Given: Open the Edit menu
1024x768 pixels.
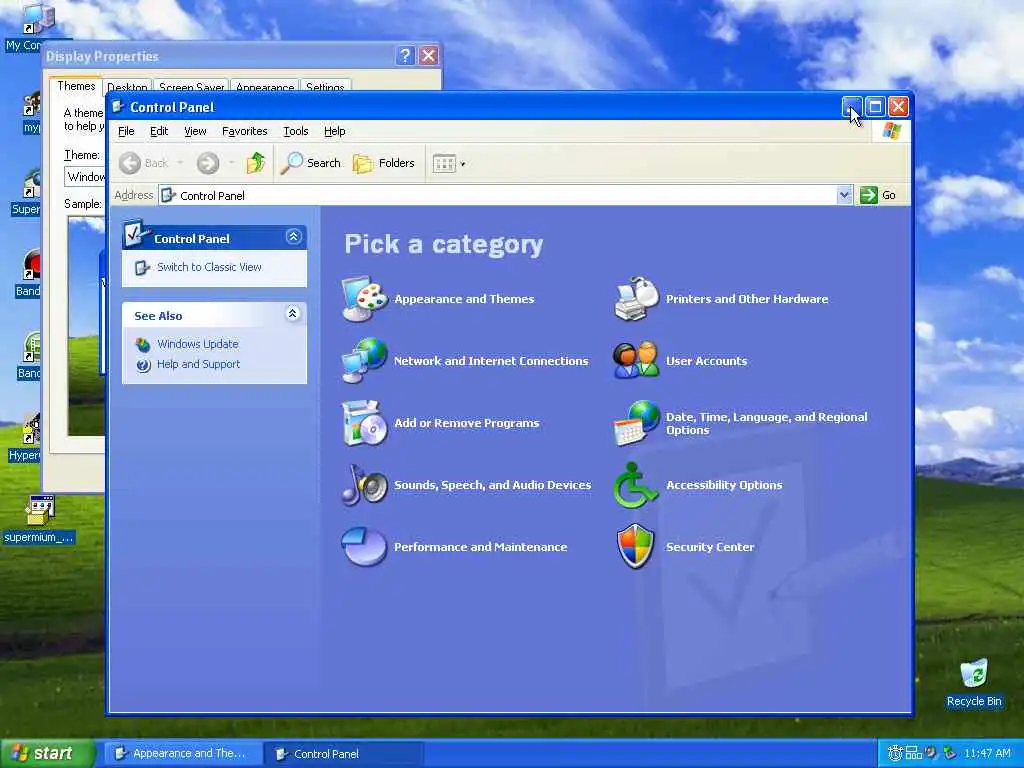Looking at the screenshot, I should 159,131.
